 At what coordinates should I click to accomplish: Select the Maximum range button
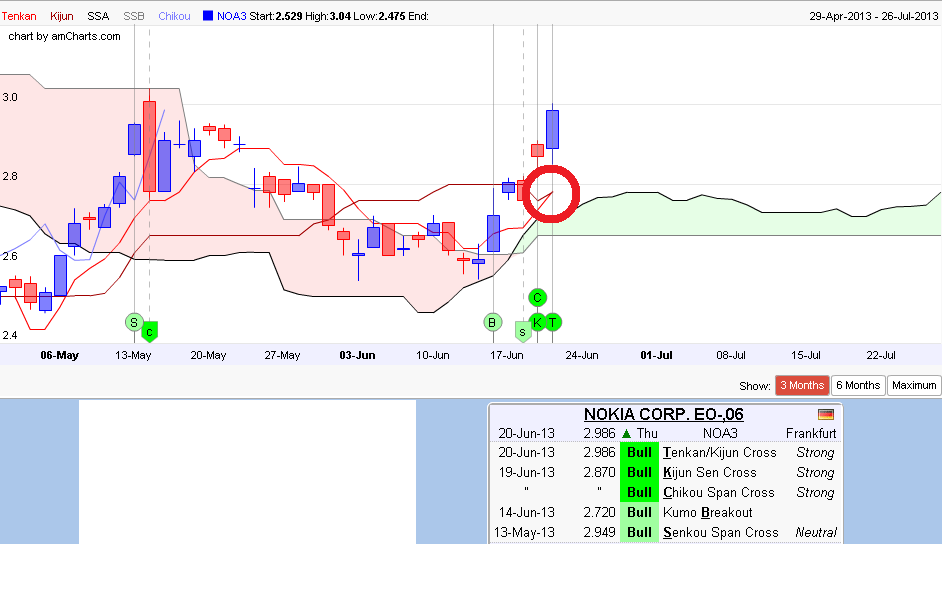[914, 385]
